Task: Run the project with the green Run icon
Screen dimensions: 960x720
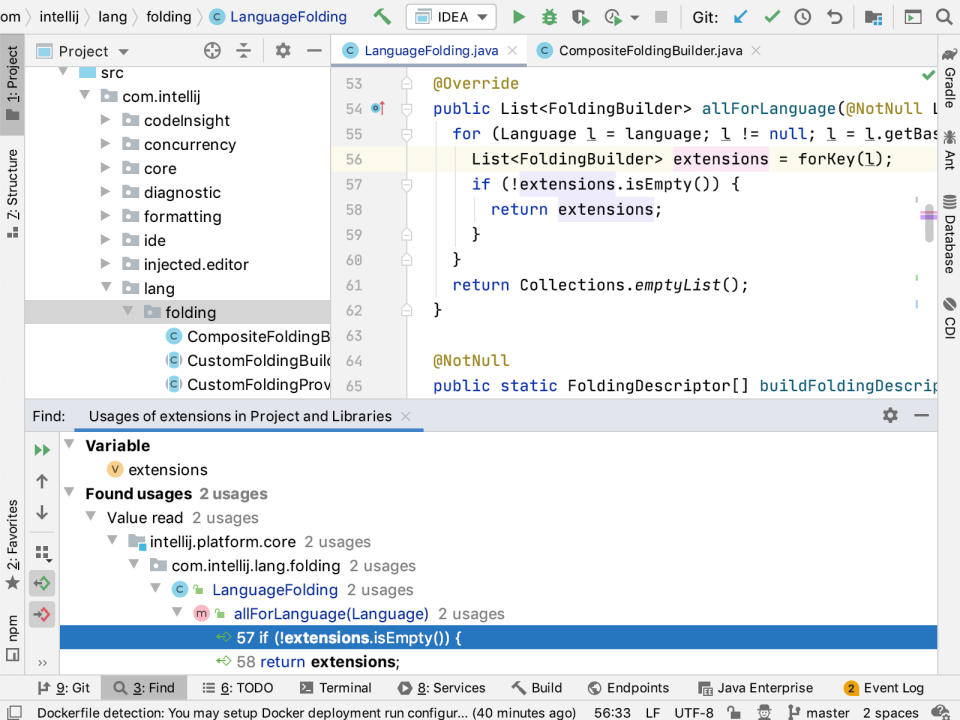Action: 520,16
